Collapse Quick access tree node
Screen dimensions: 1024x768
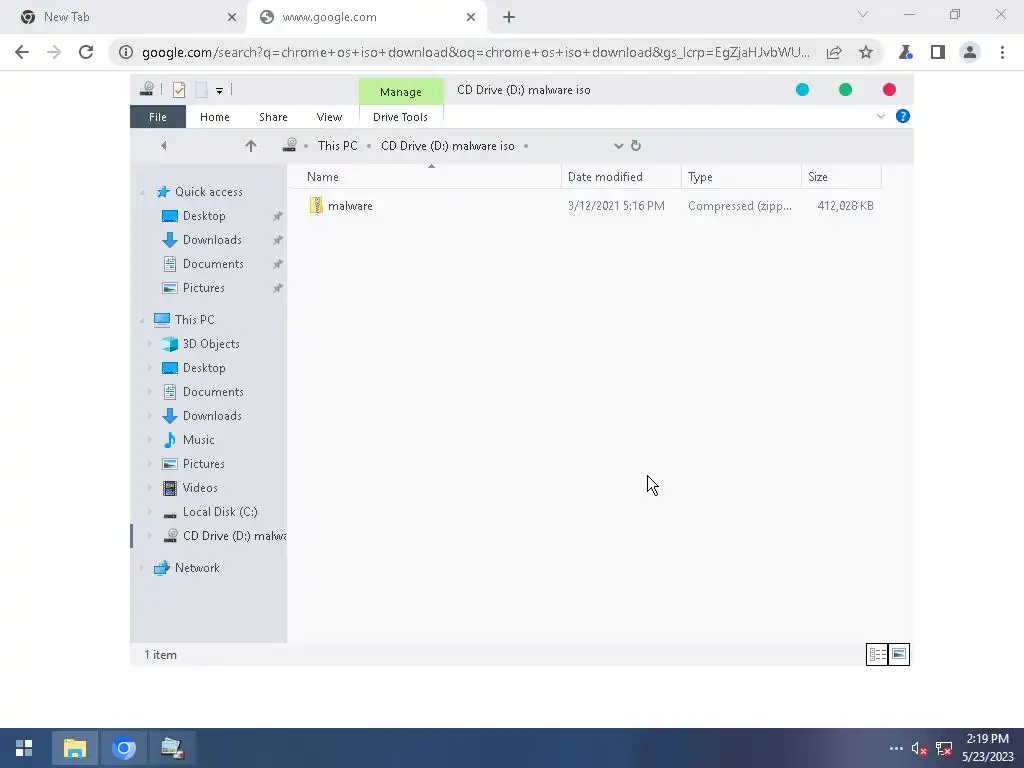point(142,193)
